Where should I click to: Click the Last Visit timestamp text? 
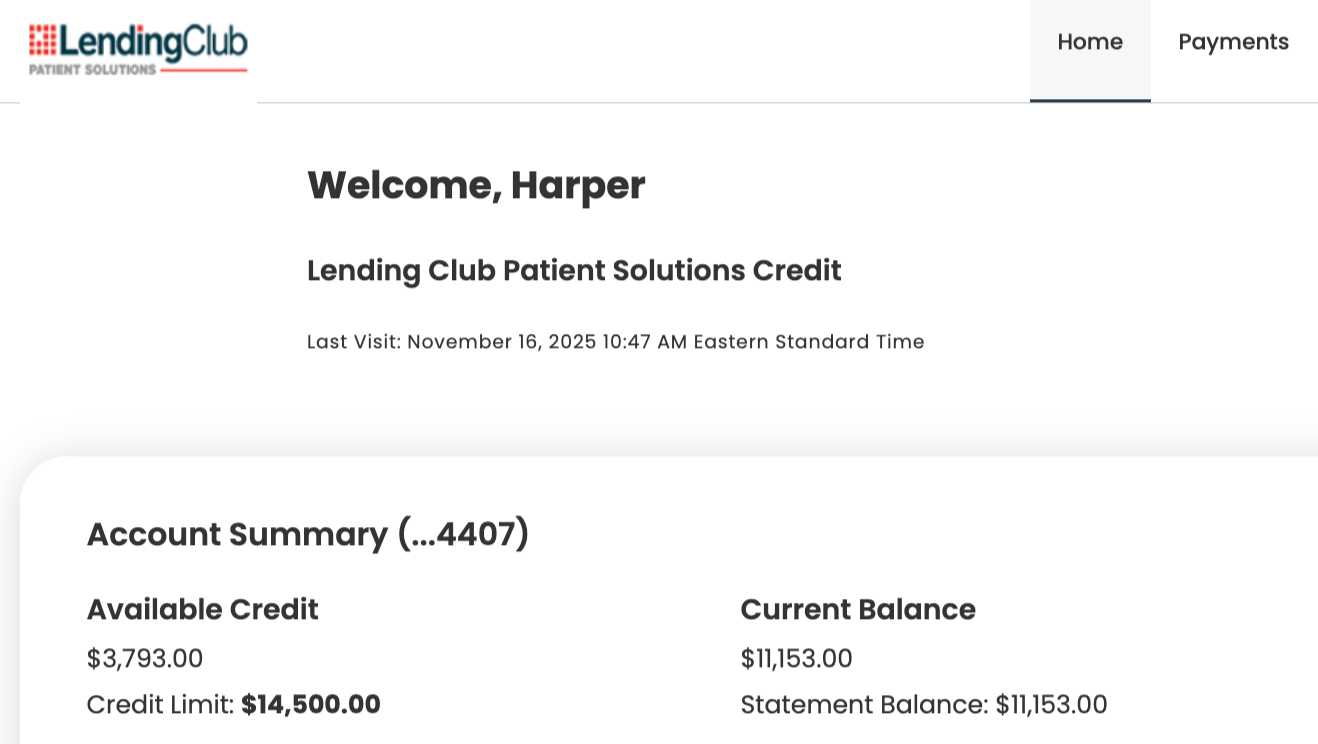[615, 342]
